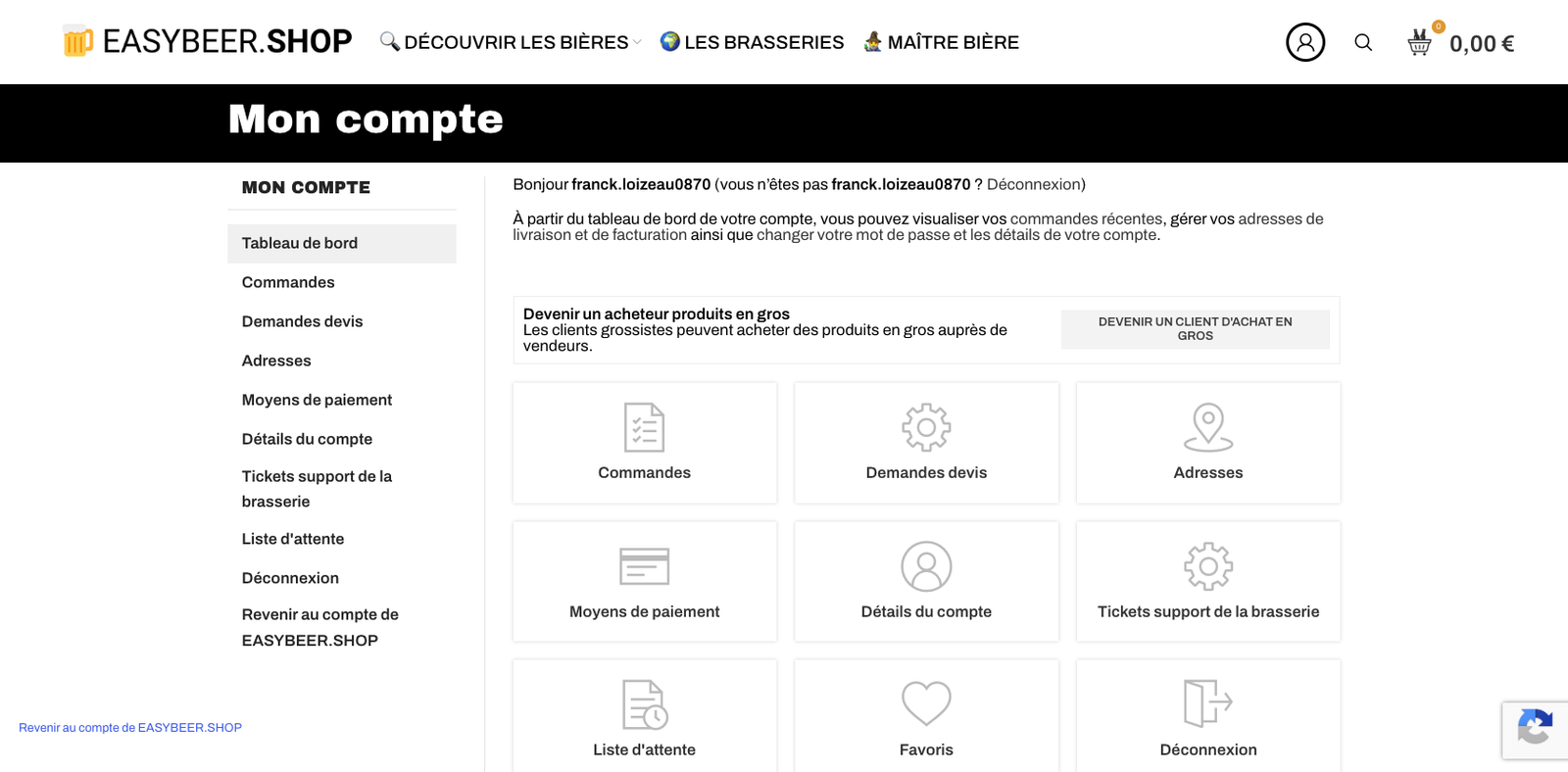Click the reCAPTCHA badge
Screen dimensions: 1568x772
coord(1534,730)
